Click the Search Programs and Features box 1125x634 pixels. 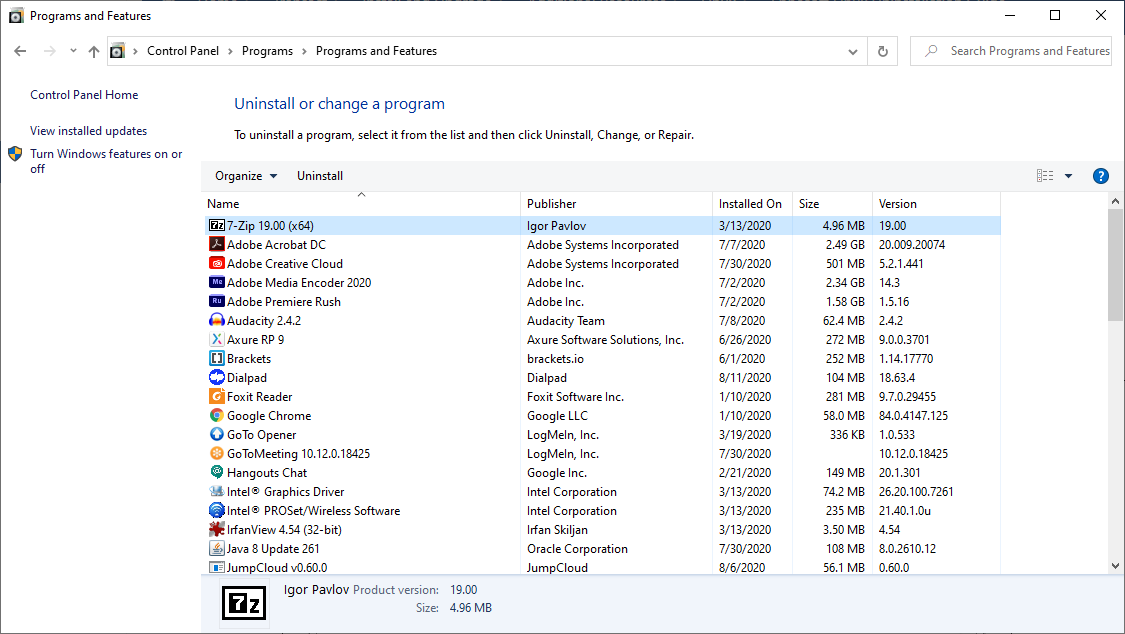coord(1012,51)
